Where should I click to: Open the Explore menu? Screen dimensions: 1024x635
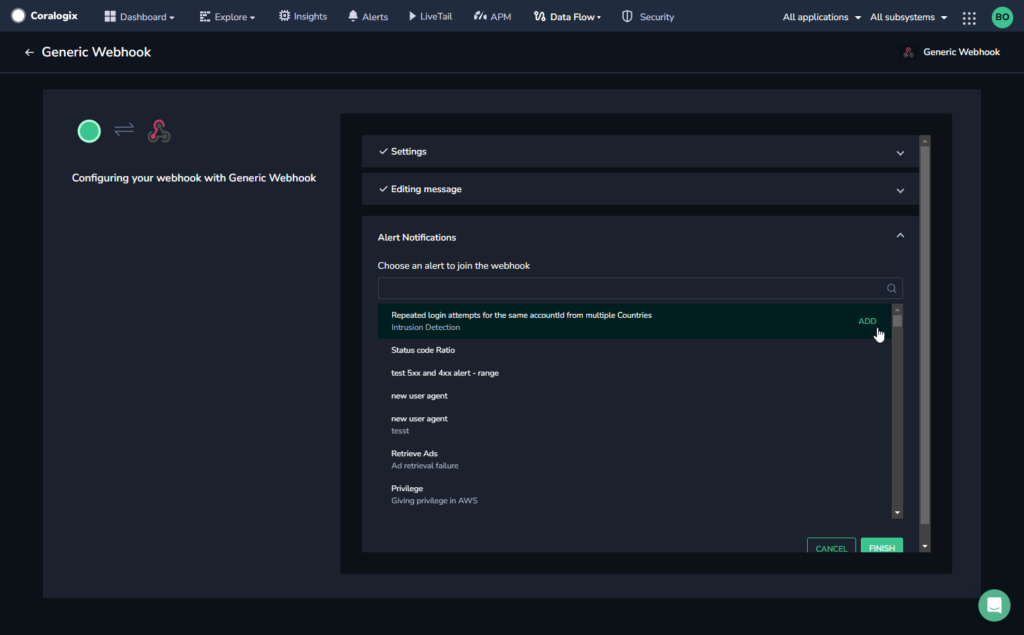coord(227,17)
